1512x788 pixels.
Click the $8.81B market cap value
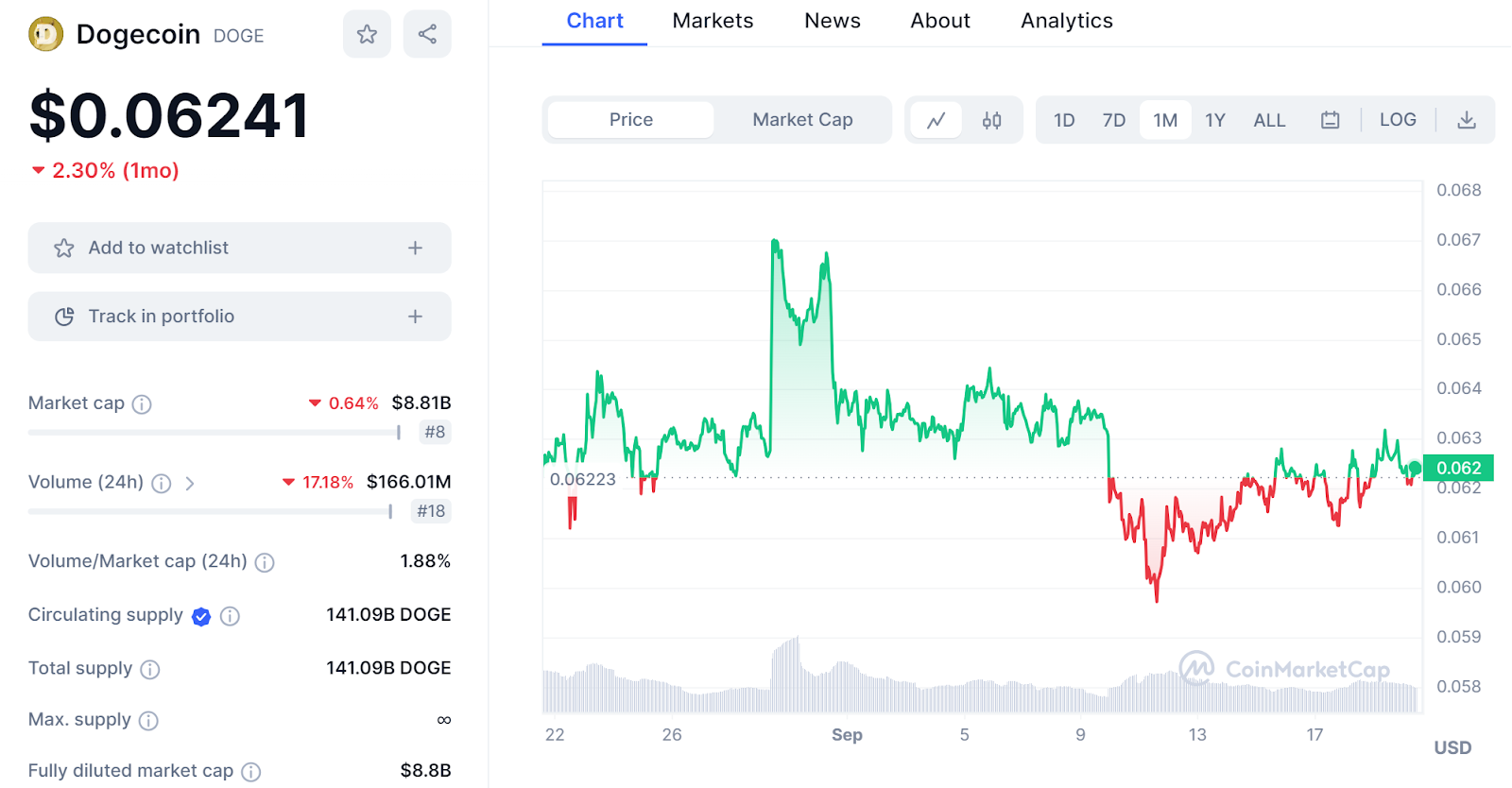(x=421, y=403)
